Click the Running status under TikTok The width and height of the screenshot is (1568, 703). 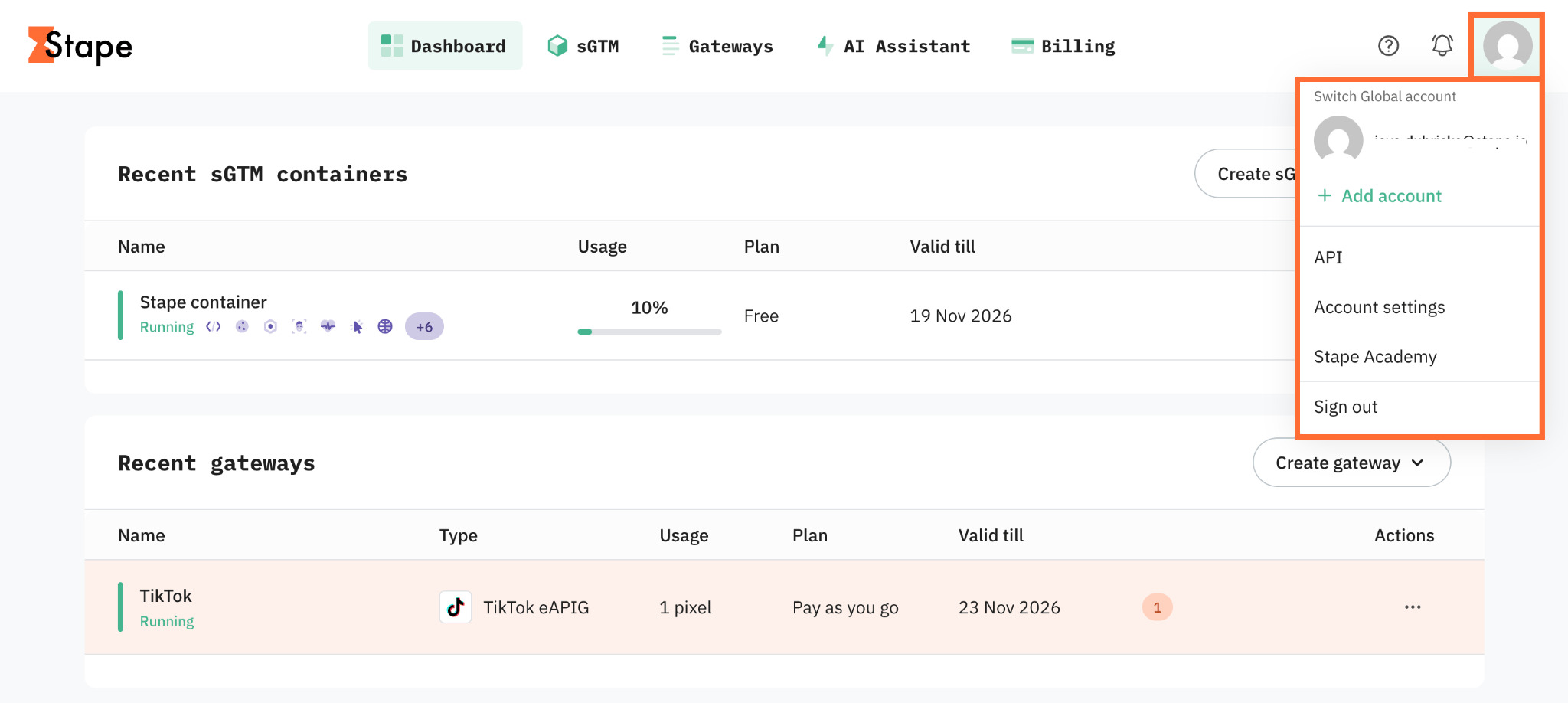(x=167, y=622)
